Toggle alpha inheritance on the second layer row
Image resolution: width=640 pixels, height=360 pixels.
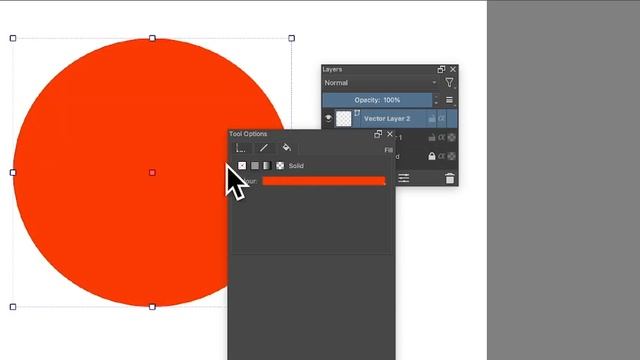click(451, 138)
